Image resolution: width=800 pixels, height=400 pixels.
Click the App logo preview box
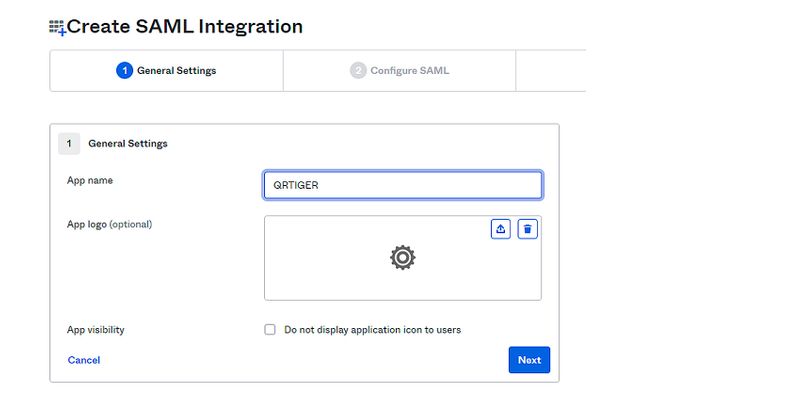[x=403, y=258]
